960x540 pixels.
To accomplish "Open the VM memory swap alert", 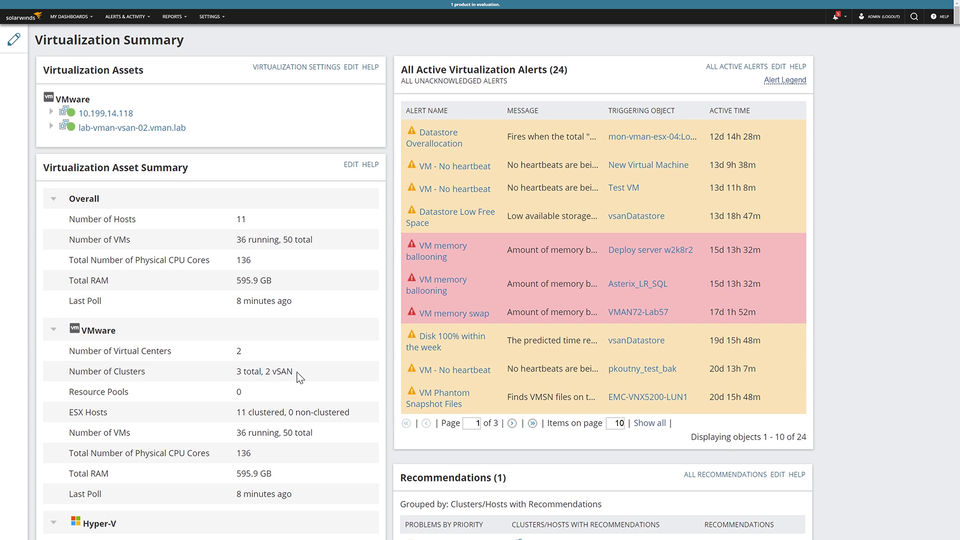I will (454, 313).
